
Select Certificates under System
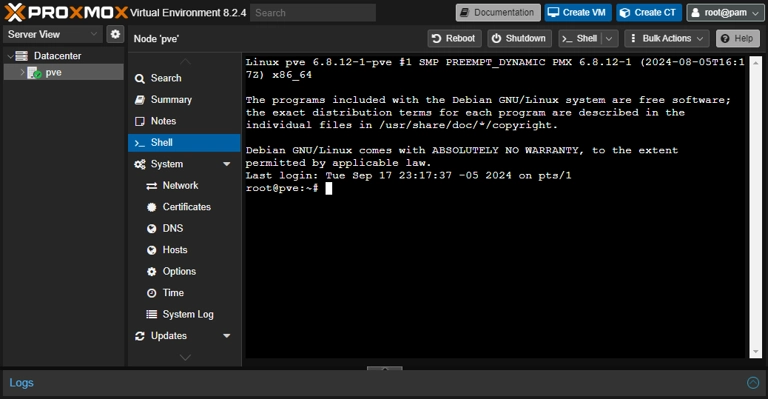click(184, 207)
